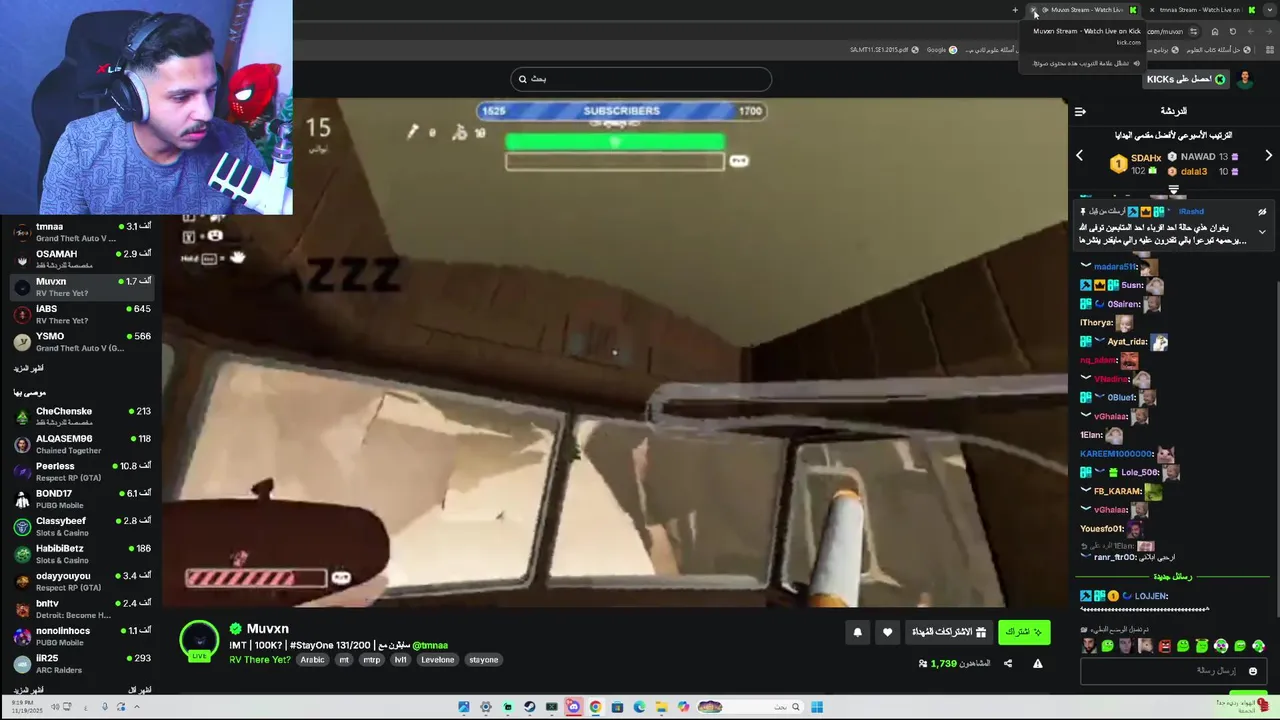Open the user profile avatar menu
The width and height of the screenshot is (1280, 720).
[x=1245, y=79]
